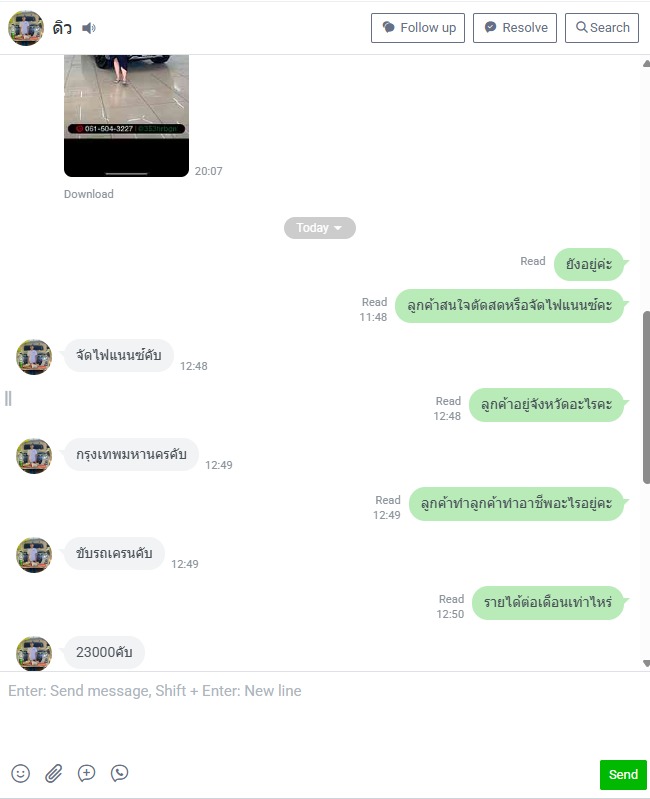Mark the conversation as Resolve
Screen dimensions: 650x799
[514, 28]
